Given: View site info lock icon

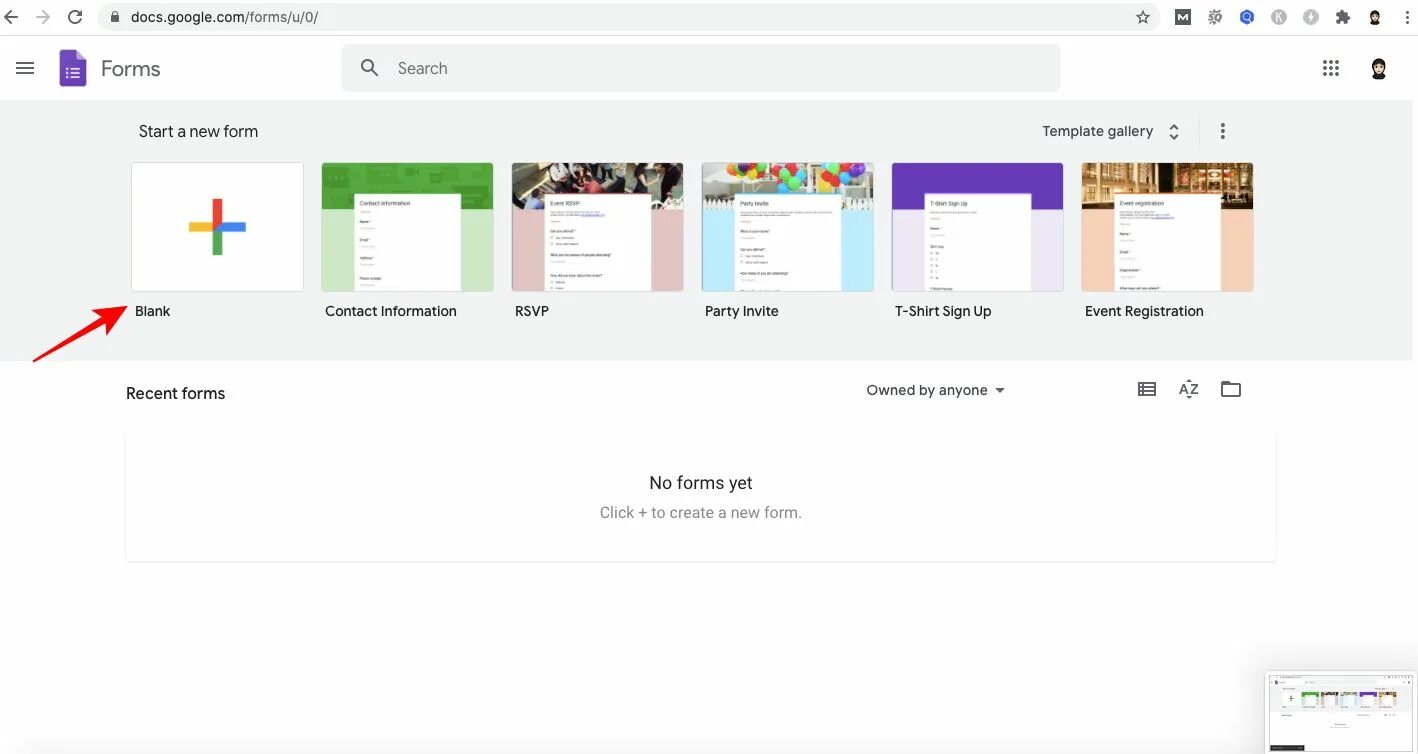Looking at the screenshot, I should click(x=115, y=17).
